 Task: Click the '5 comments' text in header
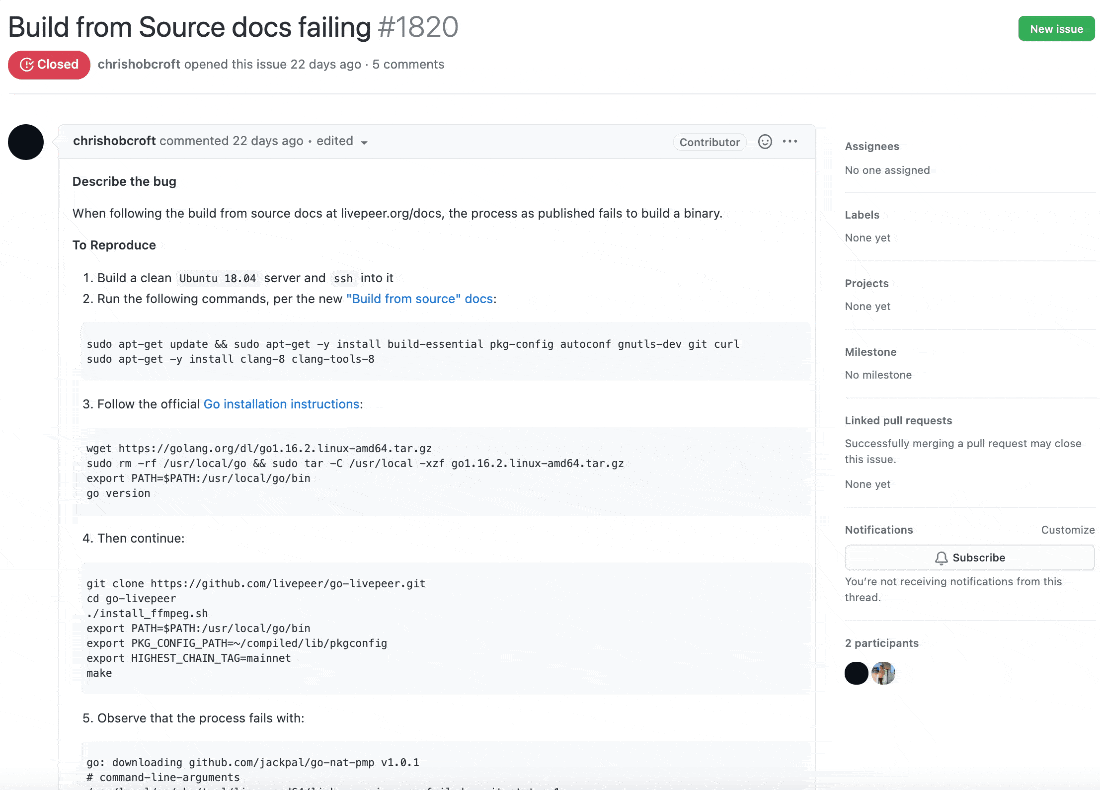(x=408, y=65)
